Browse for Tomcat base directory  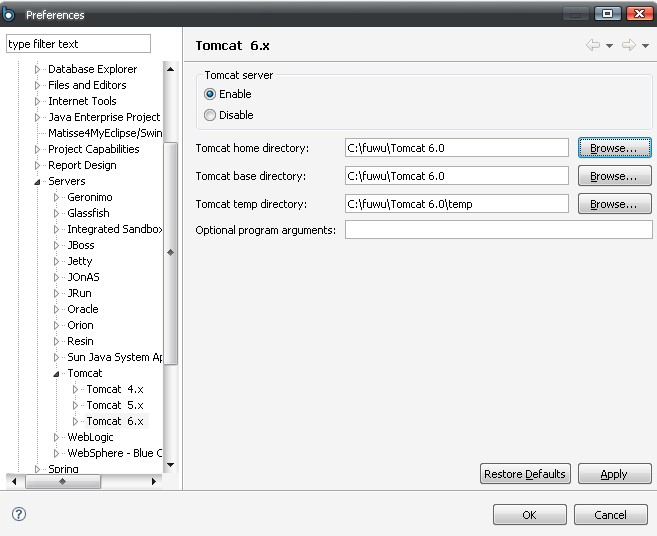[x=614, y=176]
